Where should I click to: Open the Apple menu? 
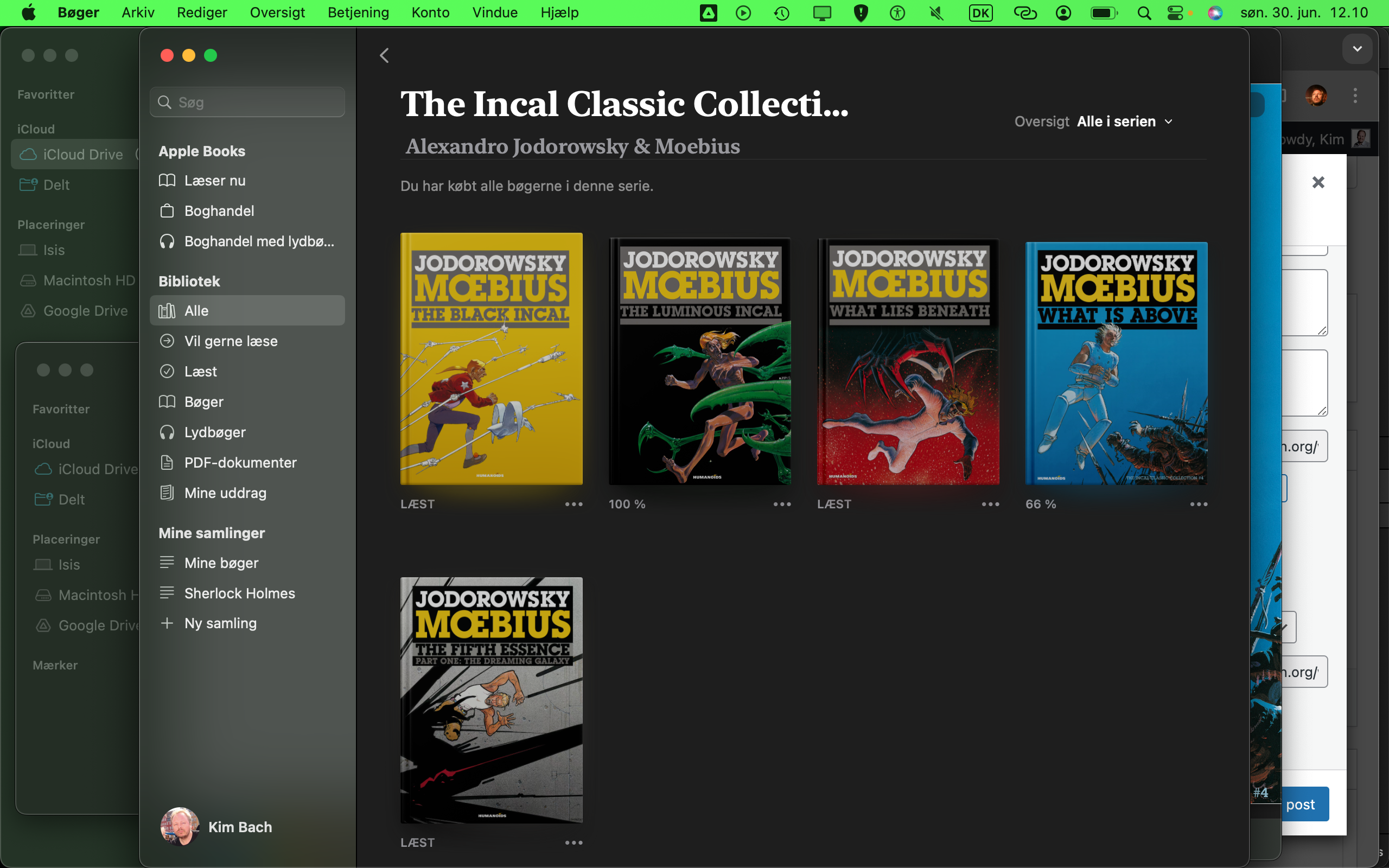click(x=29, y=12)
